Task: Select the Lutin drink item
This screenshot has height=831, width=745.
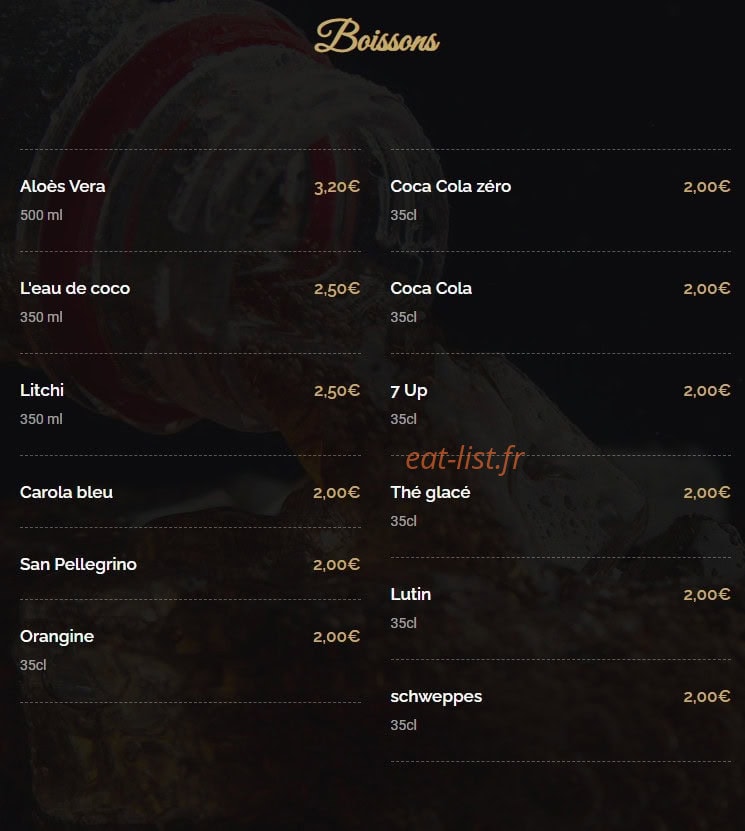Action: pyautogui.click(x=411, y=594)
